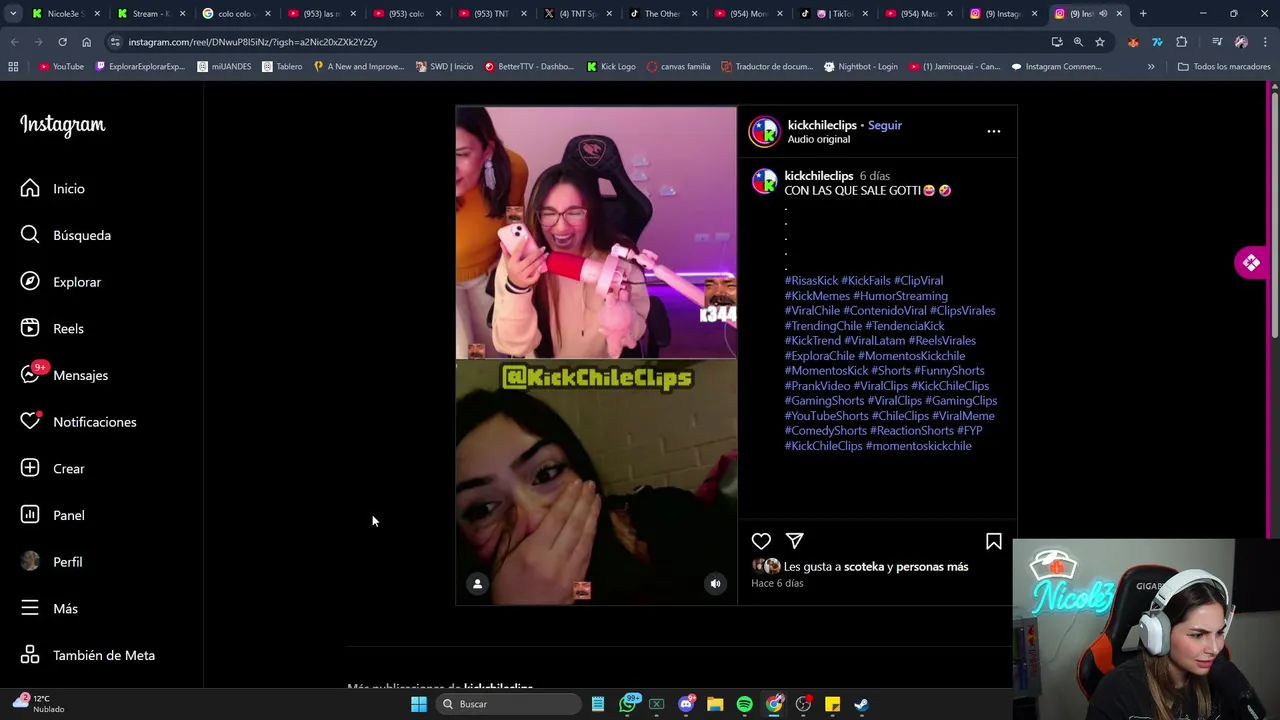The image size is (1280, 720).
Task: Open a new browser tab
Action: [1143, 14]
